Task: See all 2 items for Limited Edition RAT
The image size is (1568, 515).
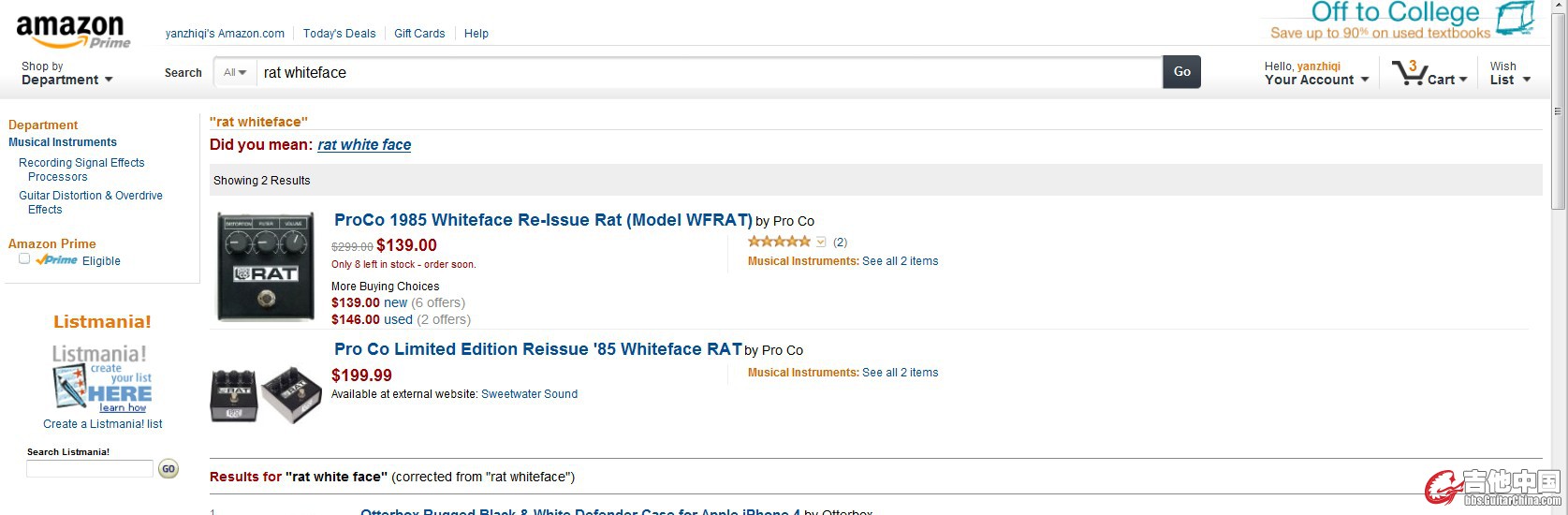Action: 900,373
